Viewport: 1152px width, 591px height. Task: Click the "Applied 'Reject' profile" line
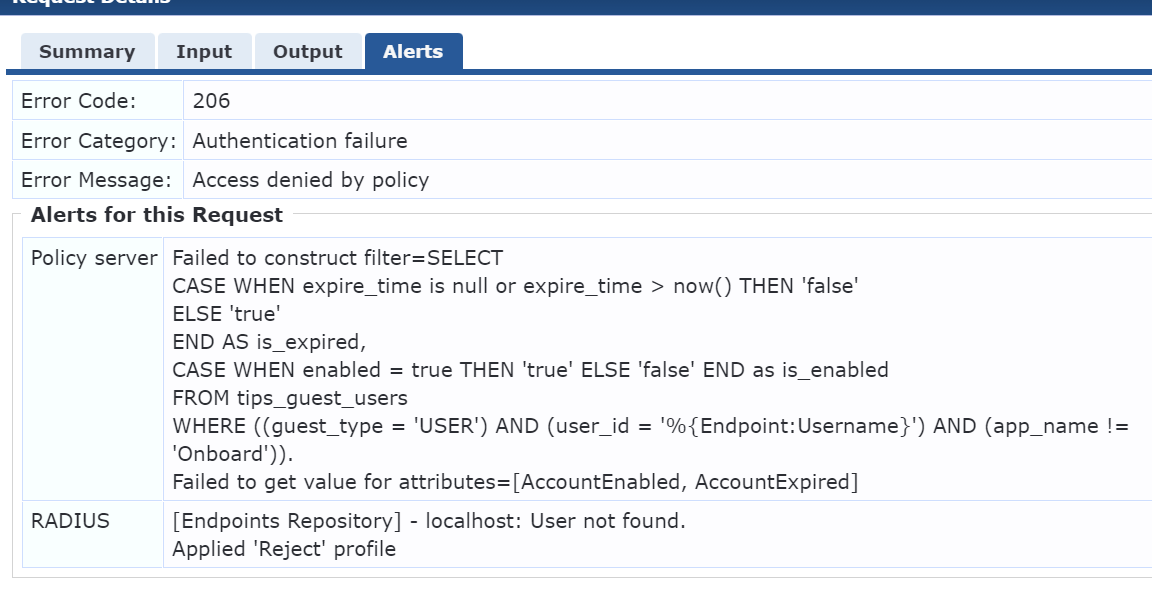tap(284, 549)
